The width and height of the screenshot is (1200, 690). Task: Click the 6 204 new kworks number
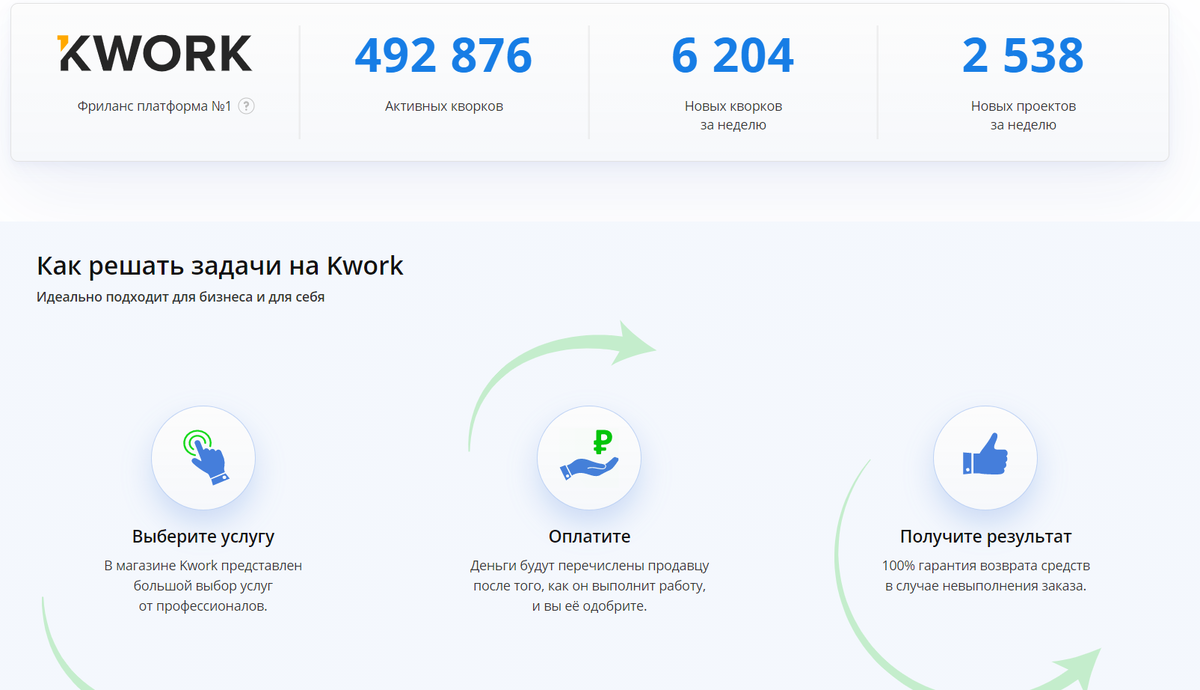pos(733,55)
